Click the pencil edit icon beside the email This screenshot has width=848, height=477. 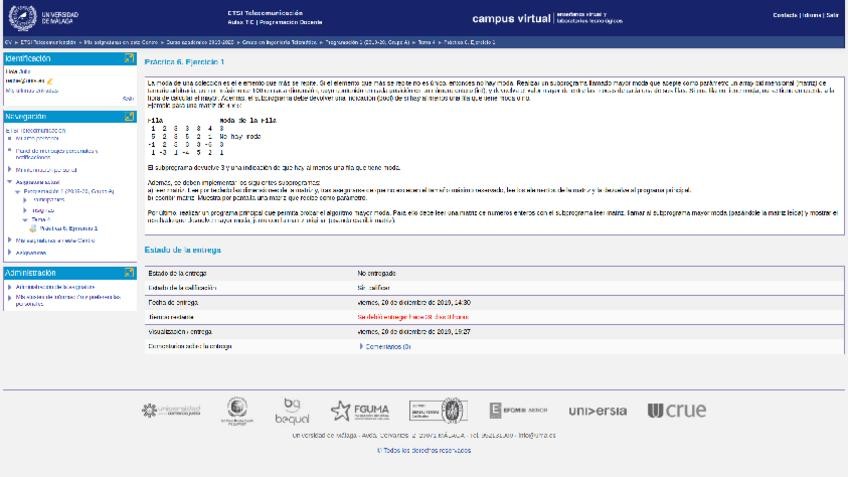click(50, 81)
